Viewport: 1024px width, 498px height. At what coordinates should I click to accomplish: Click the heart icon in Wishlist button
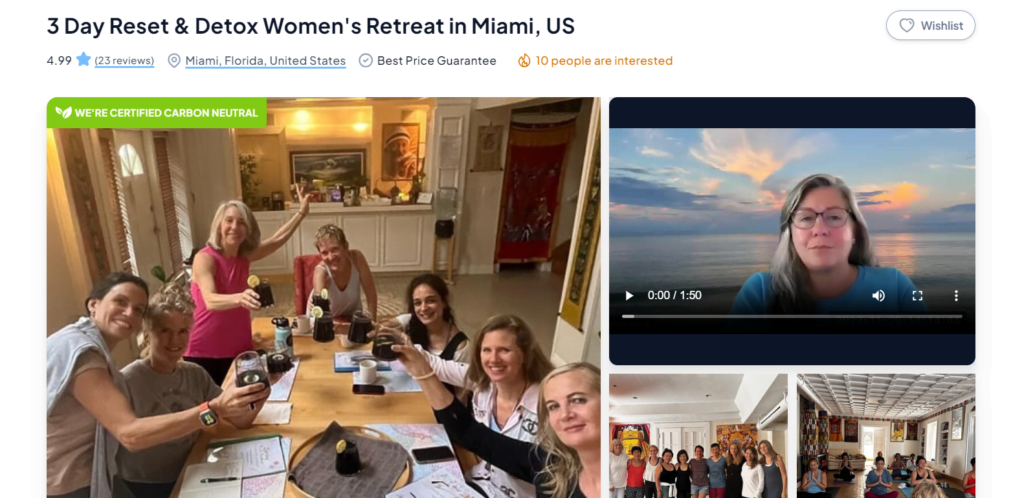coord(906,25)
